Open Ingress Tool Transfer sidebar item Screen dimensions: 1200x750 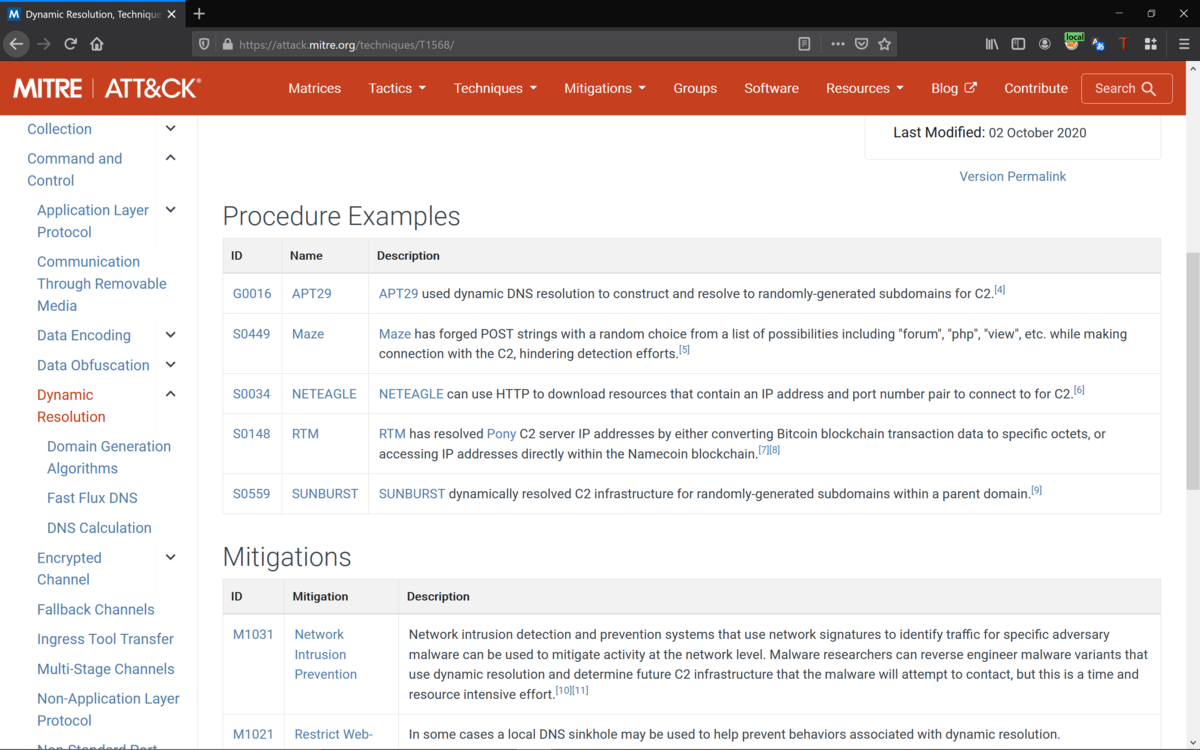click(105, 639)
